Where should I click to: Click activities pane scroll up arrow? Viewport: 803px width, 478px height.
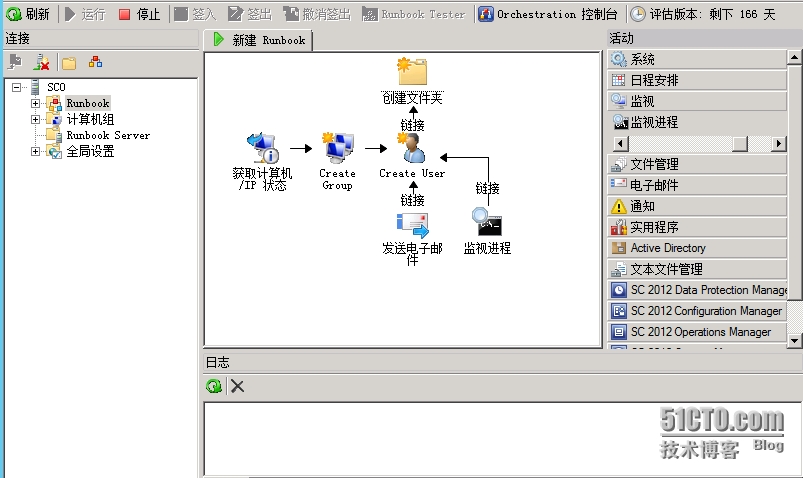[x=794, y=57]
